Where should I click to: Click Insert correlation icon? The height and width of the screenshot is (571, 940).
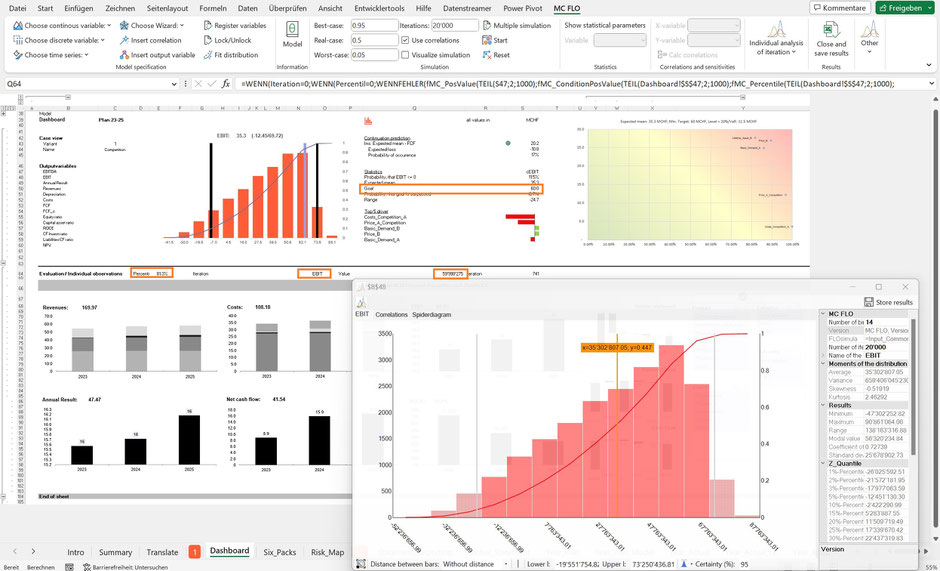click(x=124, y=40)
